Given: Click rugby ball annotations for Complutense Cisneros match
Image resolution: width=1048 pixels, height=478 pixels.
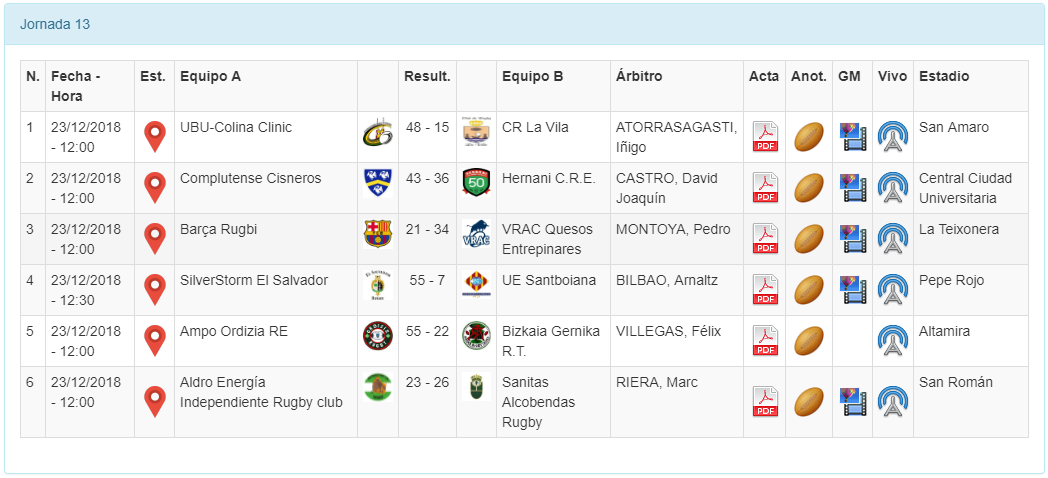Looking at the screenshot, I should point(808,187).
